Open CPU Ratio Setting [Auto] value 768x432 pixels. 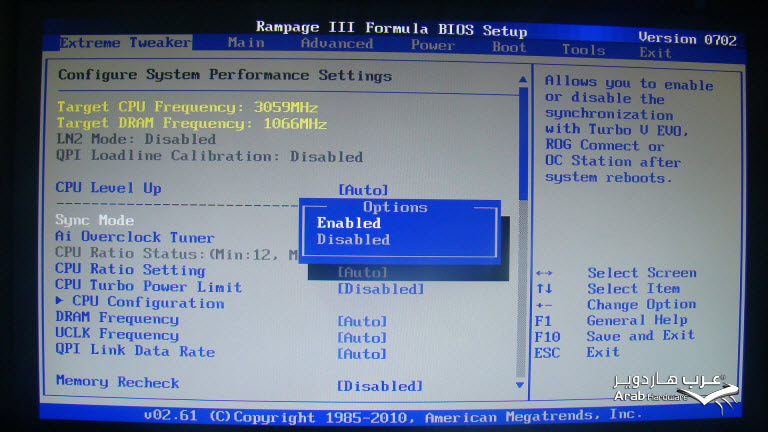362,272
